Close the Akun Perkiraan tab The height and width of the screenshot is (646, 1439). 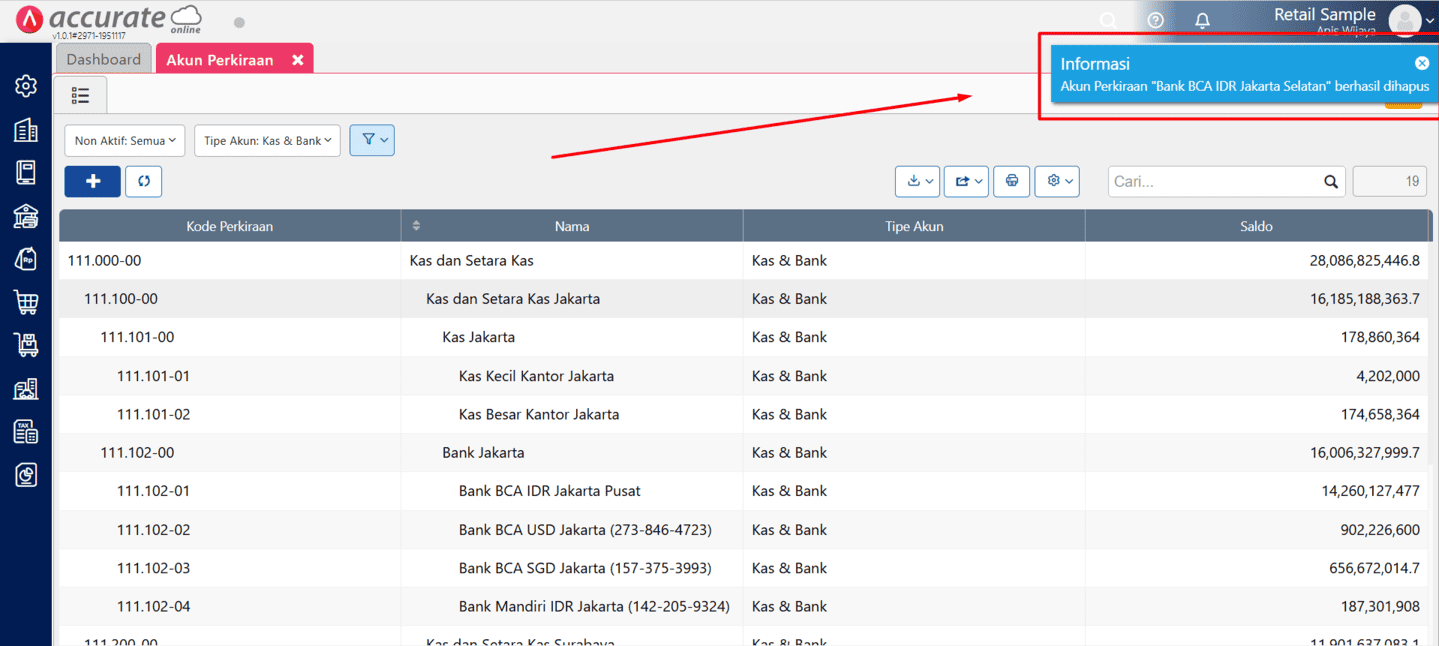[297, 60]
